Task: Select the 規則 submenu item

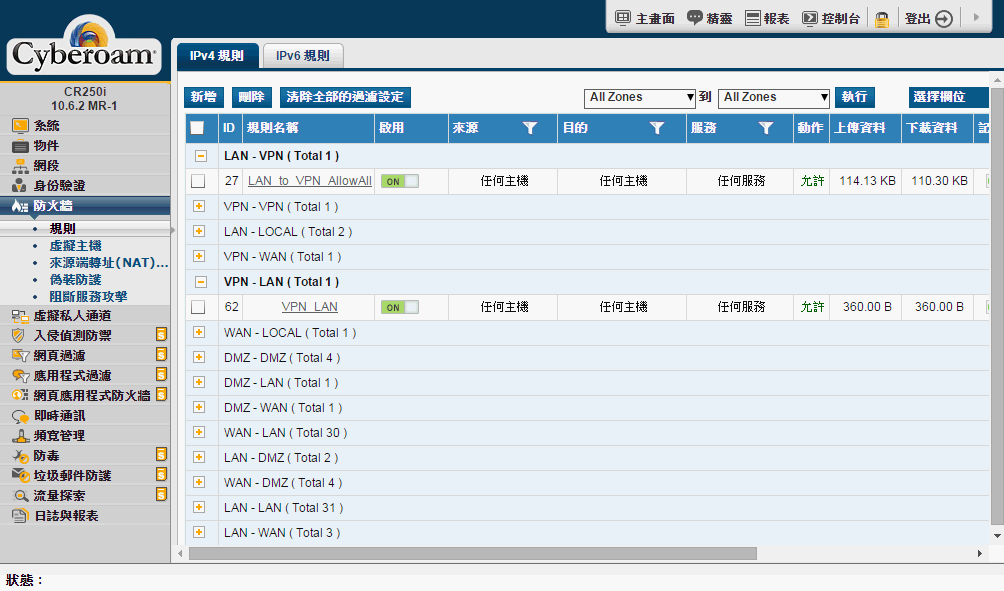Action: (63, 229)
